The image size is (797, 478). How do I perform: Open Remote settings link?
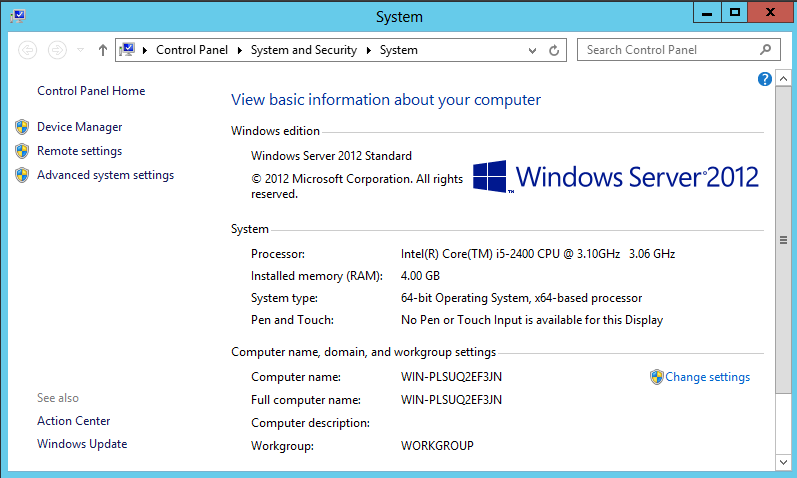click(79, 151)
